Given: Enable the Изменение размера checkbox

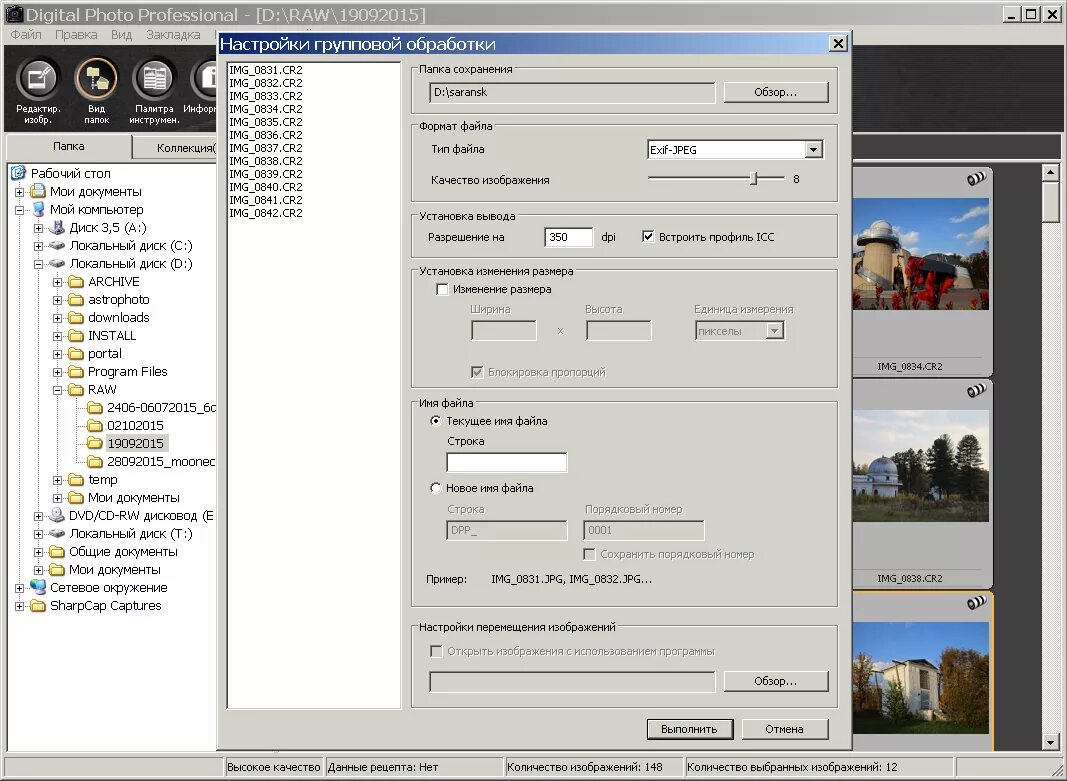Looking at the screenshot, I should point(442,289).
